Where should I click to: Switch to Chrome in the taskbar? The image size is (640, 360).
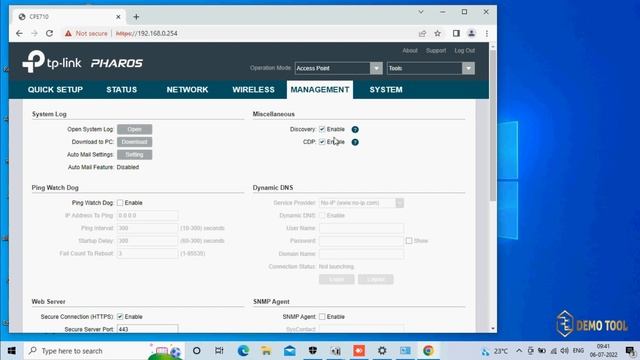pyautogui.click(x=428, y=351)
